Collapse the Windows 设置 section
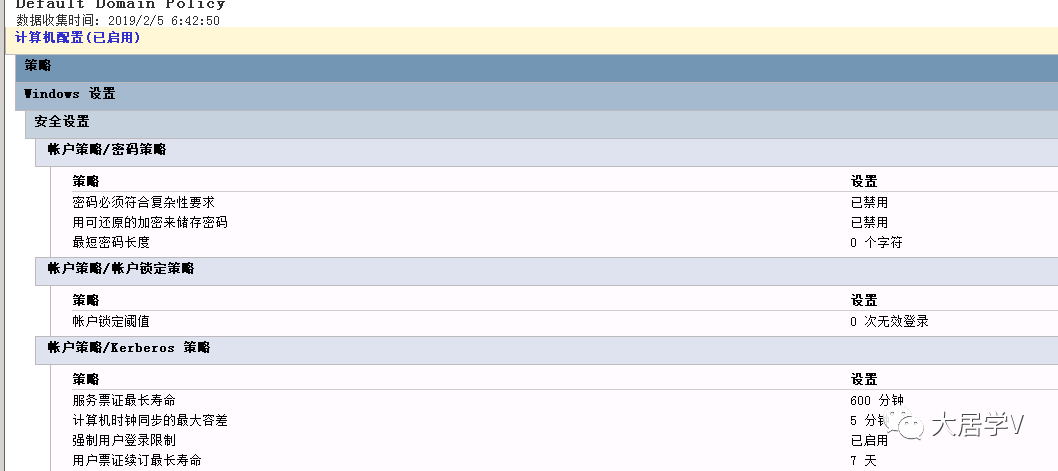 coord(536,94)
